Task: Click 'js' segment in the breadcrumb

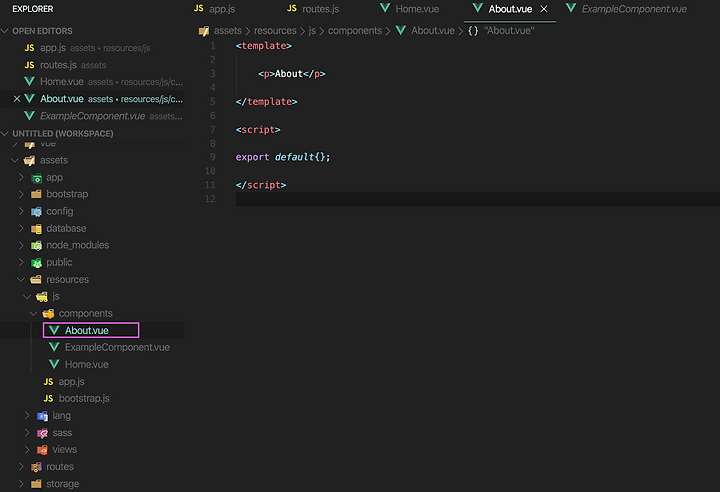Action: tap(312, 31)
